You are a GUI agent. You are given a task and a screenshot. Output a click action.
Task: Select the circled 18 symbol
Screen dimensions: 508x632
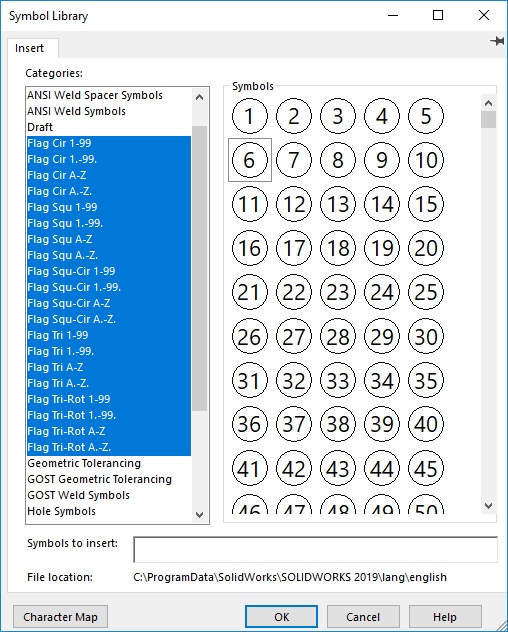[x=338, y=248]
